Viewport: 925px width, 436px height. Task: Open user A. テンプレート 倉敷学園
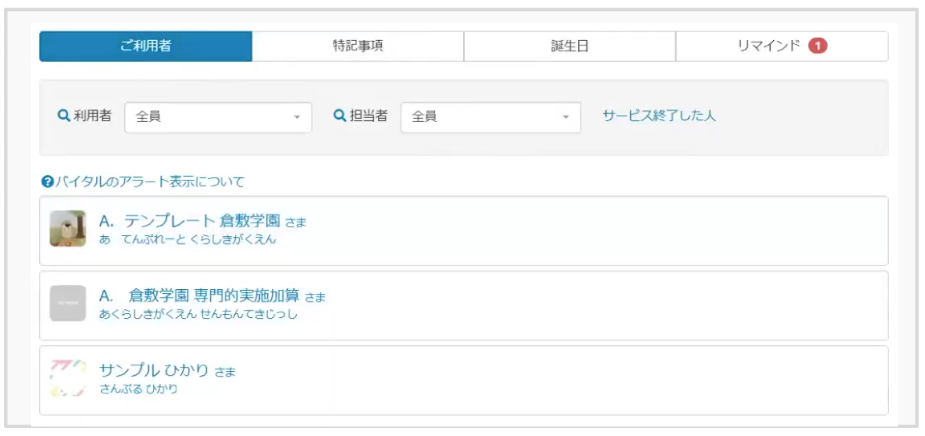point(190,221)
